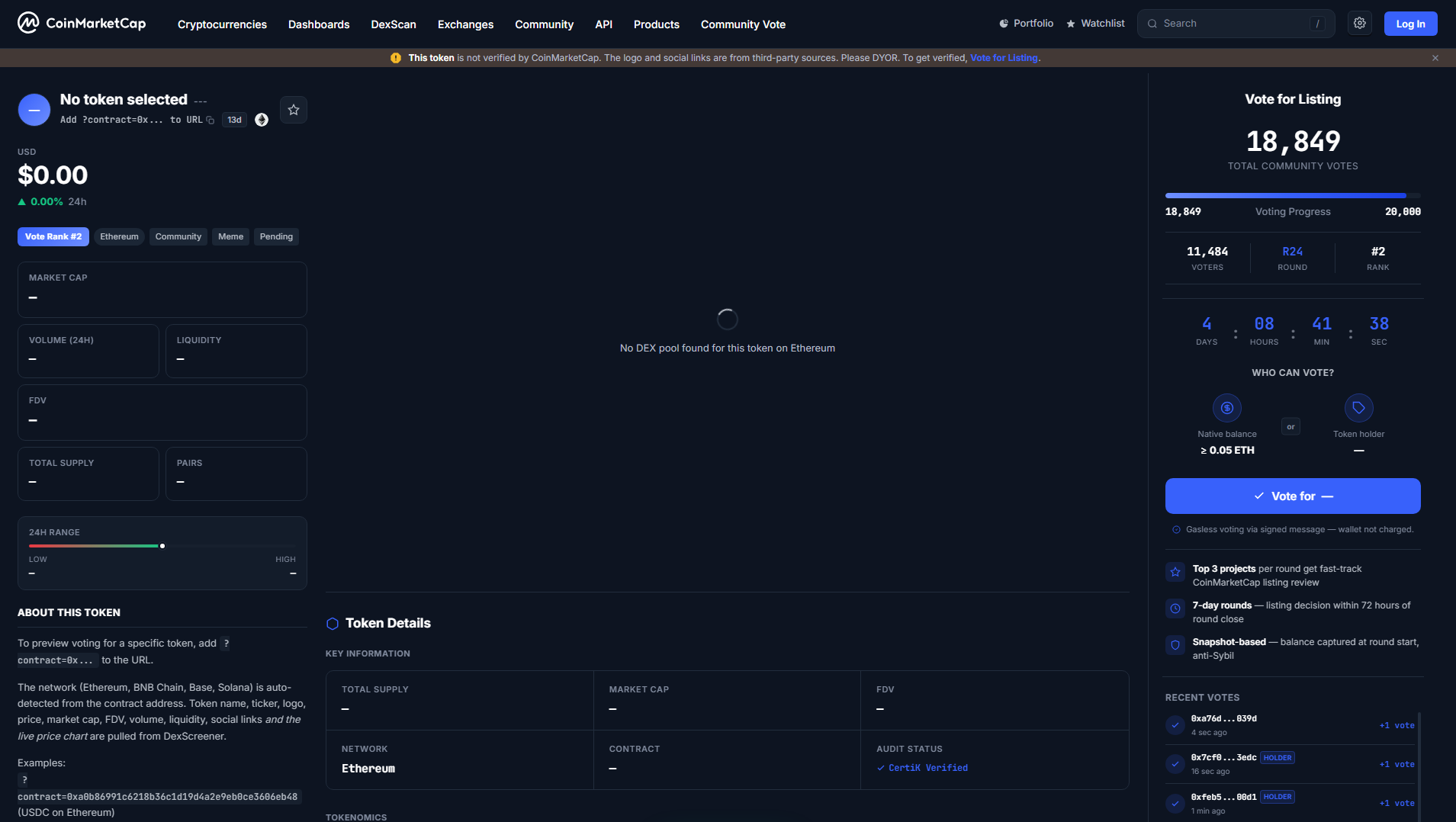Open the DexScan menu

point(394,24)
